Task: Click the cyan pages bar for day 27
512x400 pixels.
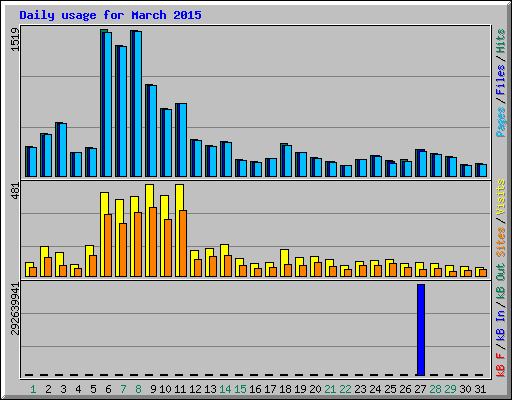Action: (423, 164)
